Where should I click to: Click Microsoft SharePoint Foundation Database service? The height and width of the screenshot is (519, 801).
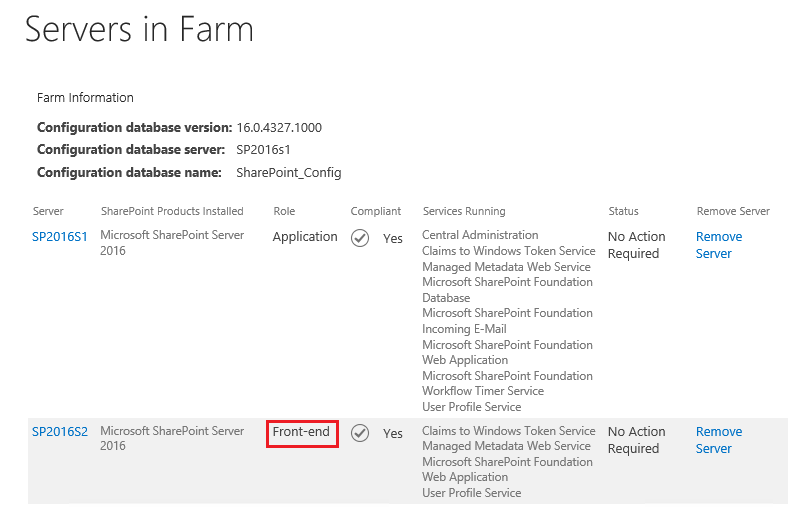507,290
